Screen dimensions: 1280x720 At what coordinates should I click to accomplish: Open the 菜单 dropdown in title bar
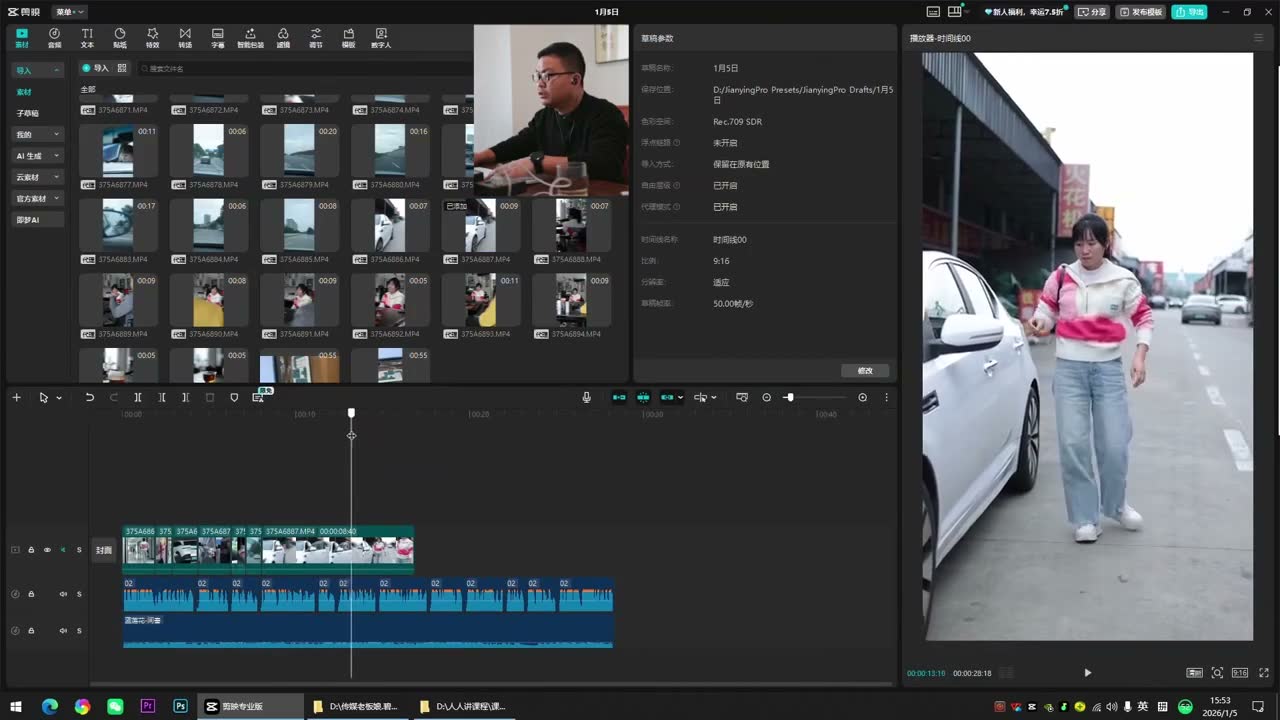point(69,12)
